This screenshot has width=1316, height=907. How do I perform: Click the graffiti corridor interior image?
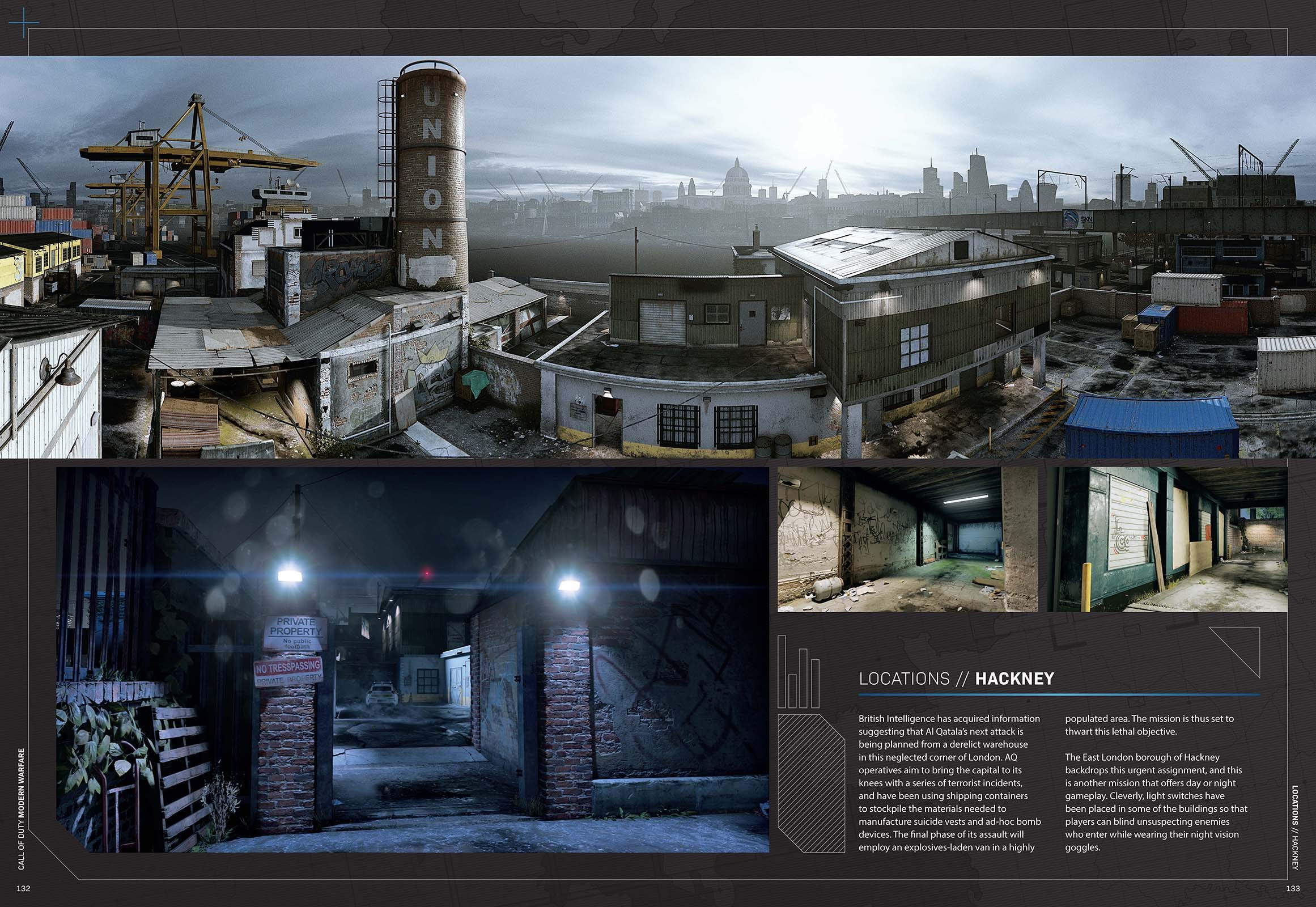(907, 539)
